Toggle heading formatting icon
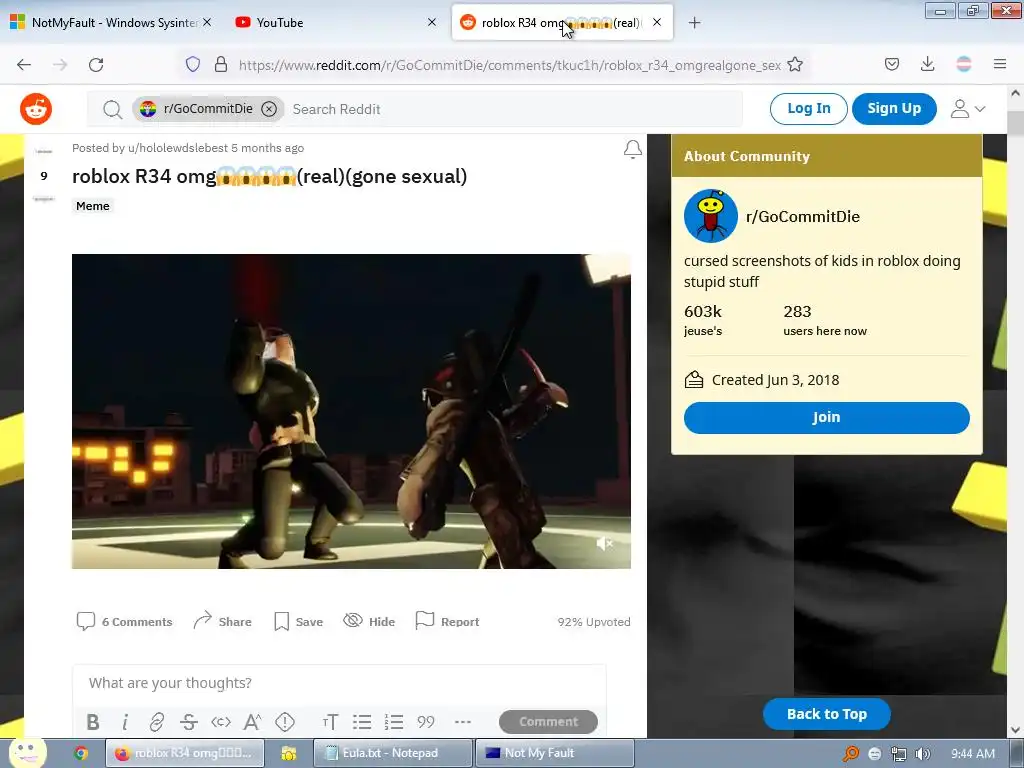 330,722
